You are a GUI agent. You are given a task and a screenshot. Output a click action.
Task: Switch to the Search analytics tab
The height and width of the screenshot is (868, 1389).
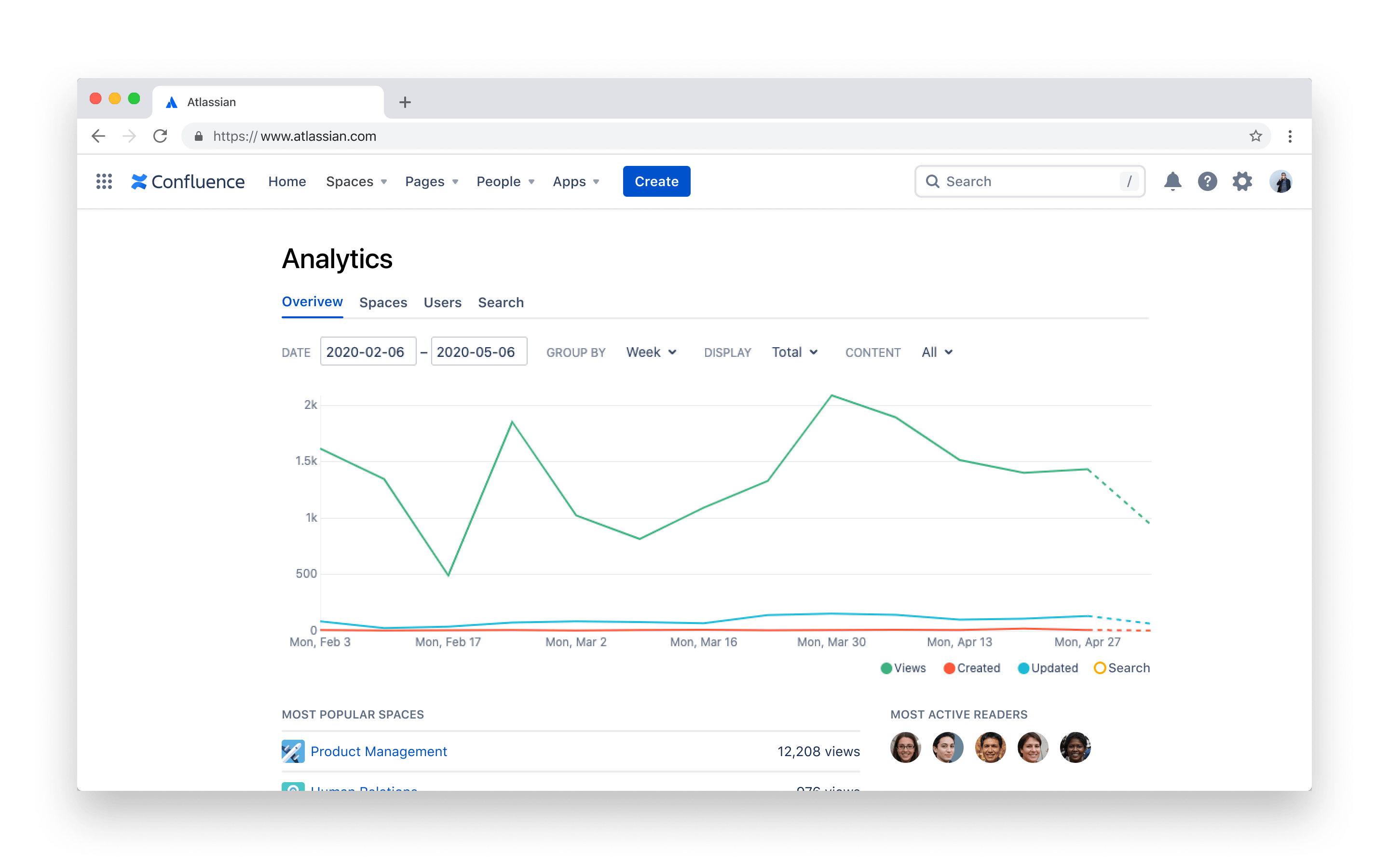point(502,302)
